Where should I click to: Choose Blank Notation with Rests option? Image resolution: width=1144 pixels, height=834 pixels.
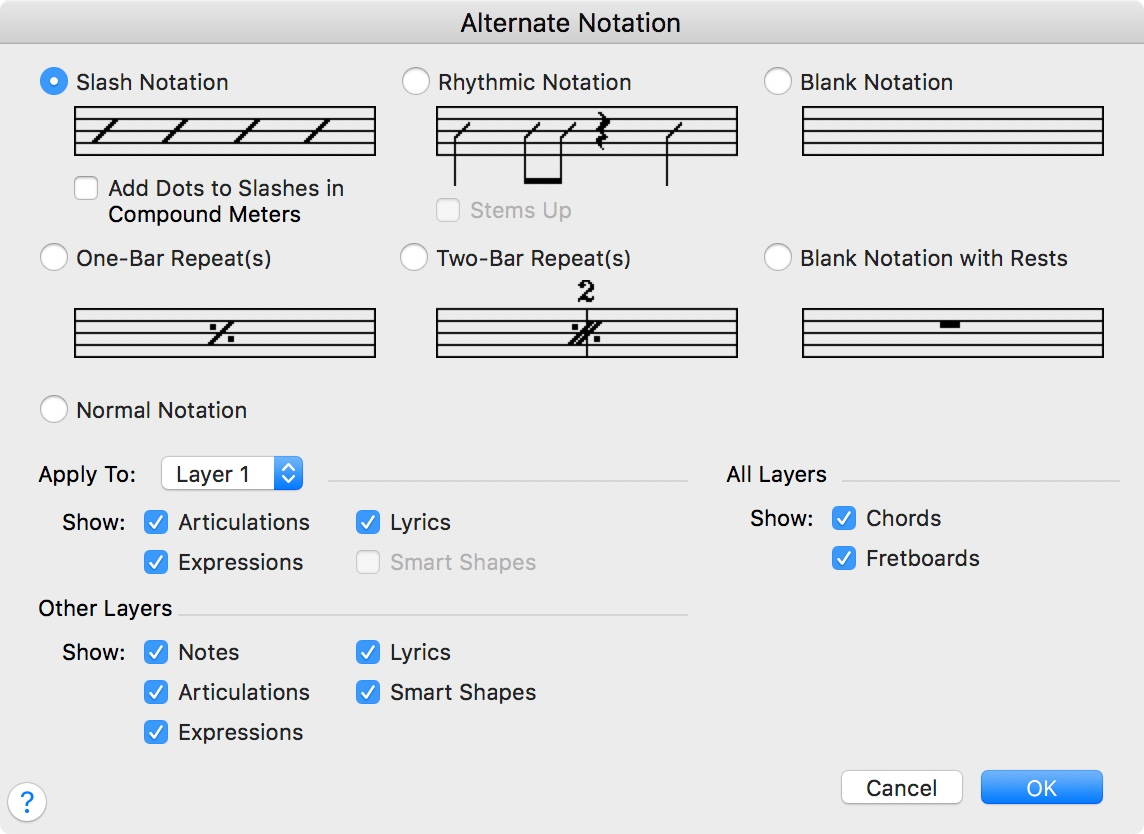(778, 258)
